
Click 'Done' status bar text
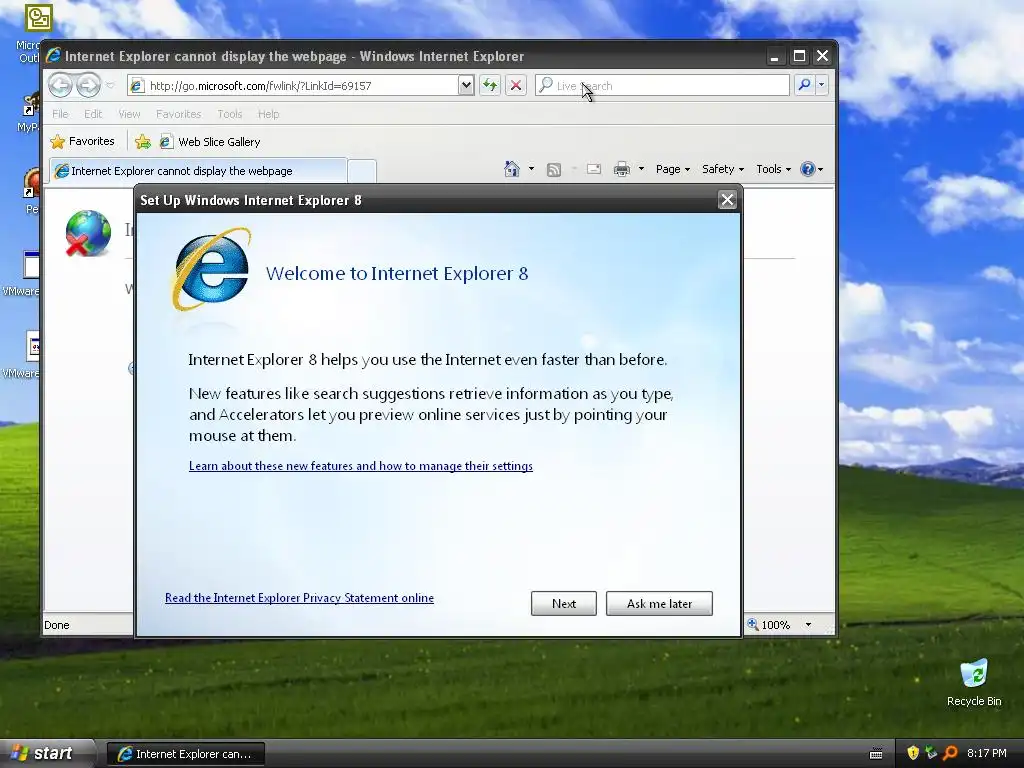coord(57,625)
